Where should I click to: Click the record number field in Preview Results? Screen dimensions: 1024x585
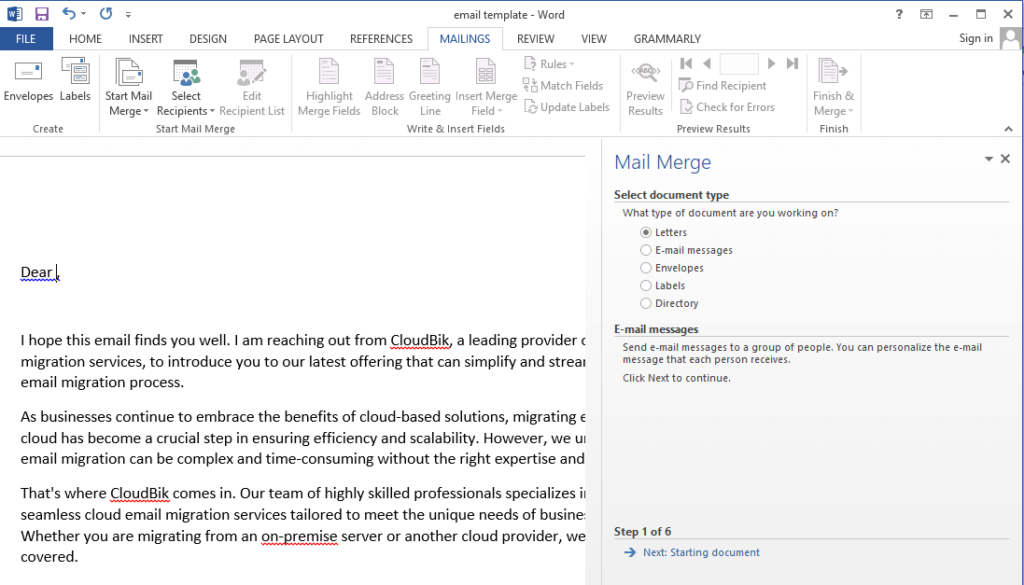[740, 63]
